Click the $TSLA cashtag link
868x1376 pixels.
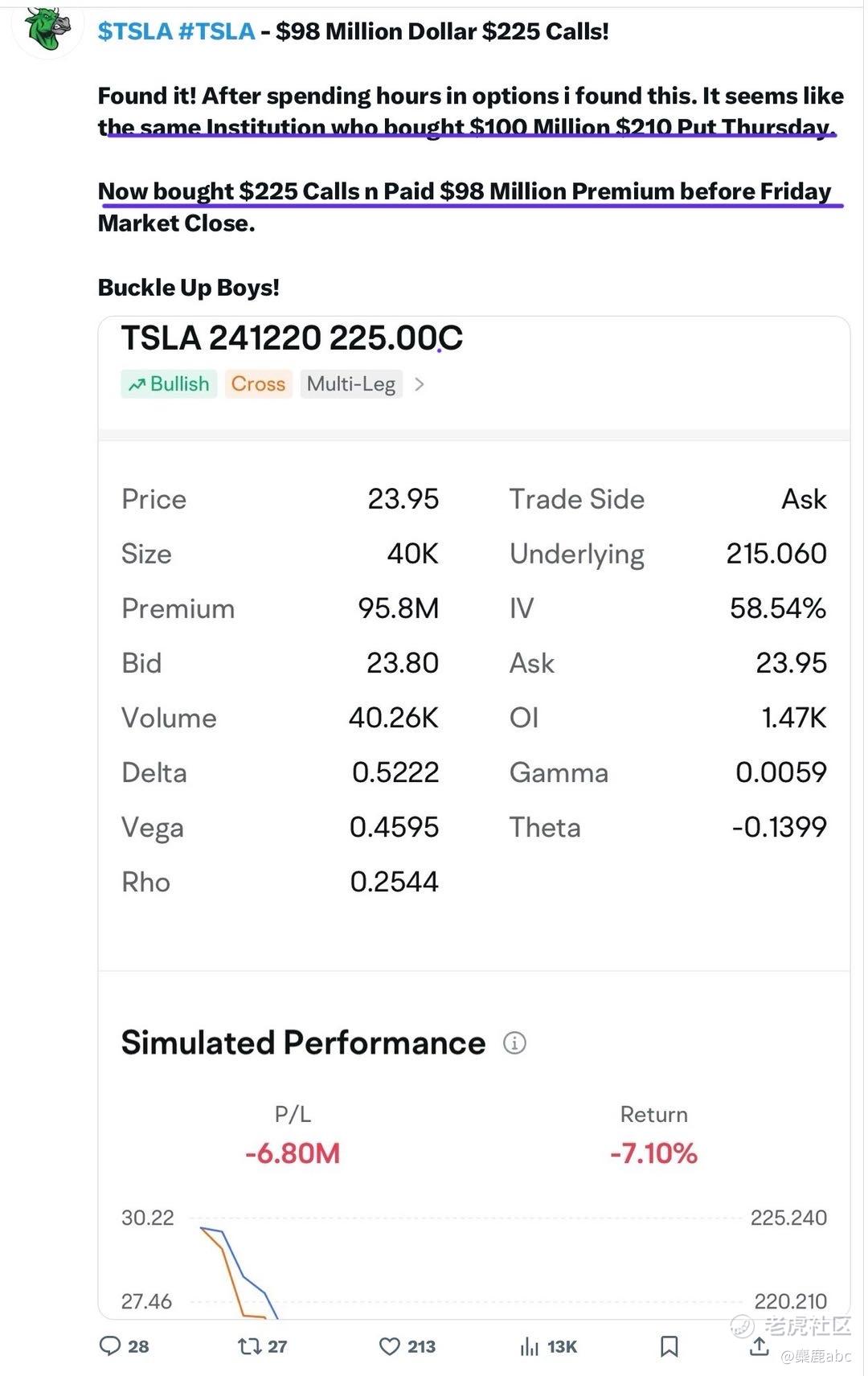[x=135, y=31]
